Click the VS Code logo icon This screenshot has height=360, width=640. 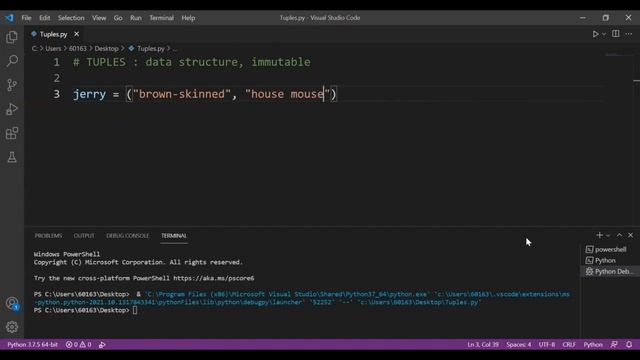pos(9,18)
